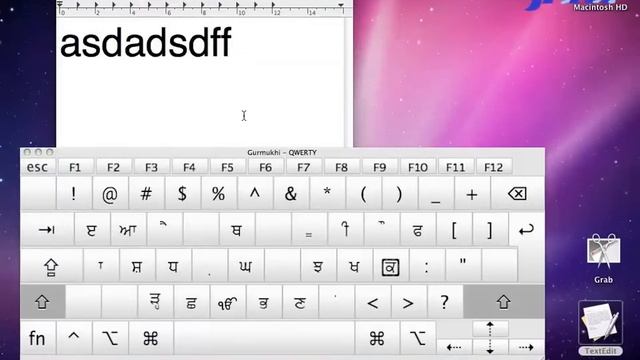This screenshot has height=360, width=640.
Task: Click the text 'asdadsdff' in TextEdit document
Action: click(146, 43)
